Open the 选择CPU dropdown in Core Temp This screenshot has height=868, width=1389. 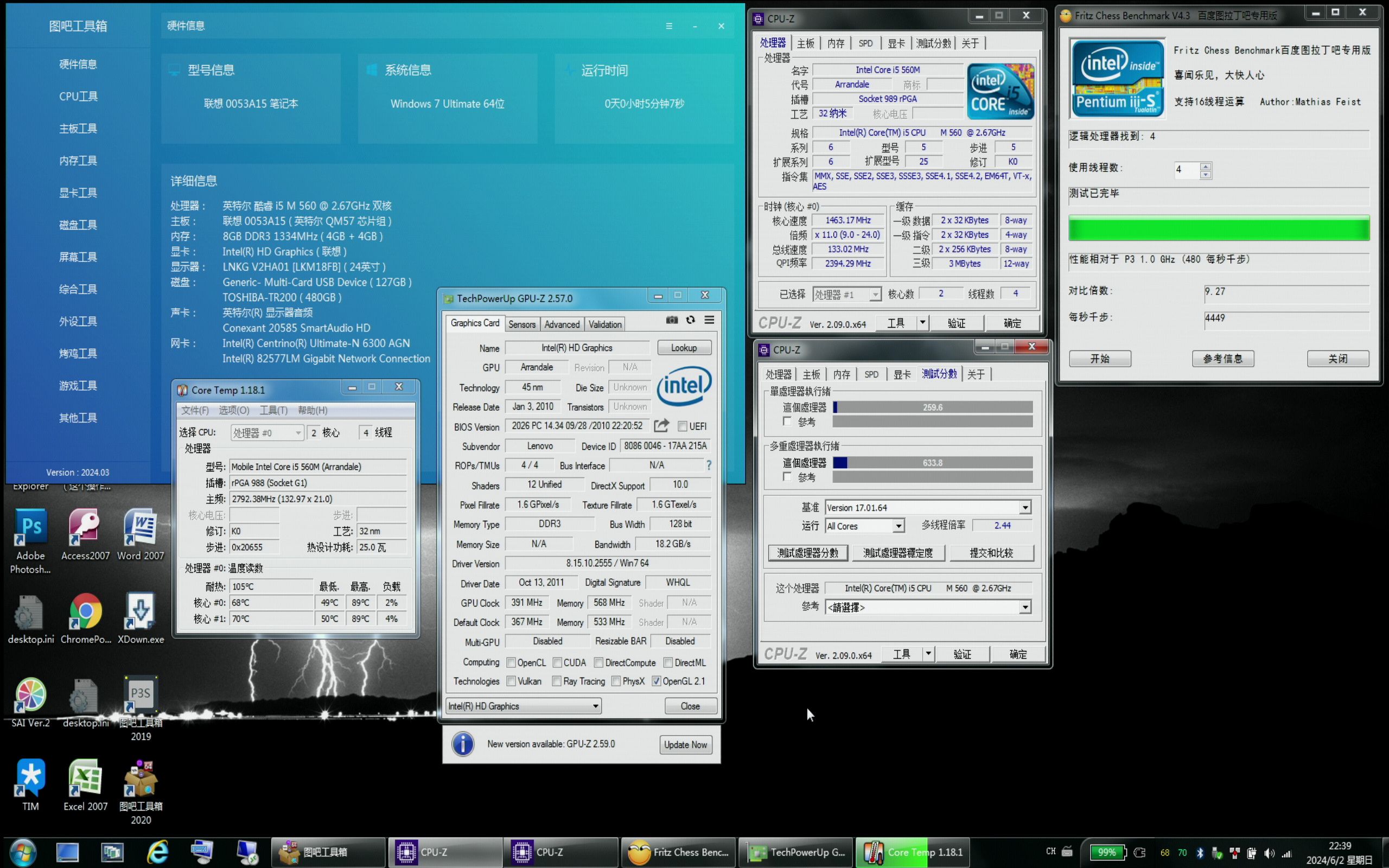pyautogui.click(x=298, y=432)
